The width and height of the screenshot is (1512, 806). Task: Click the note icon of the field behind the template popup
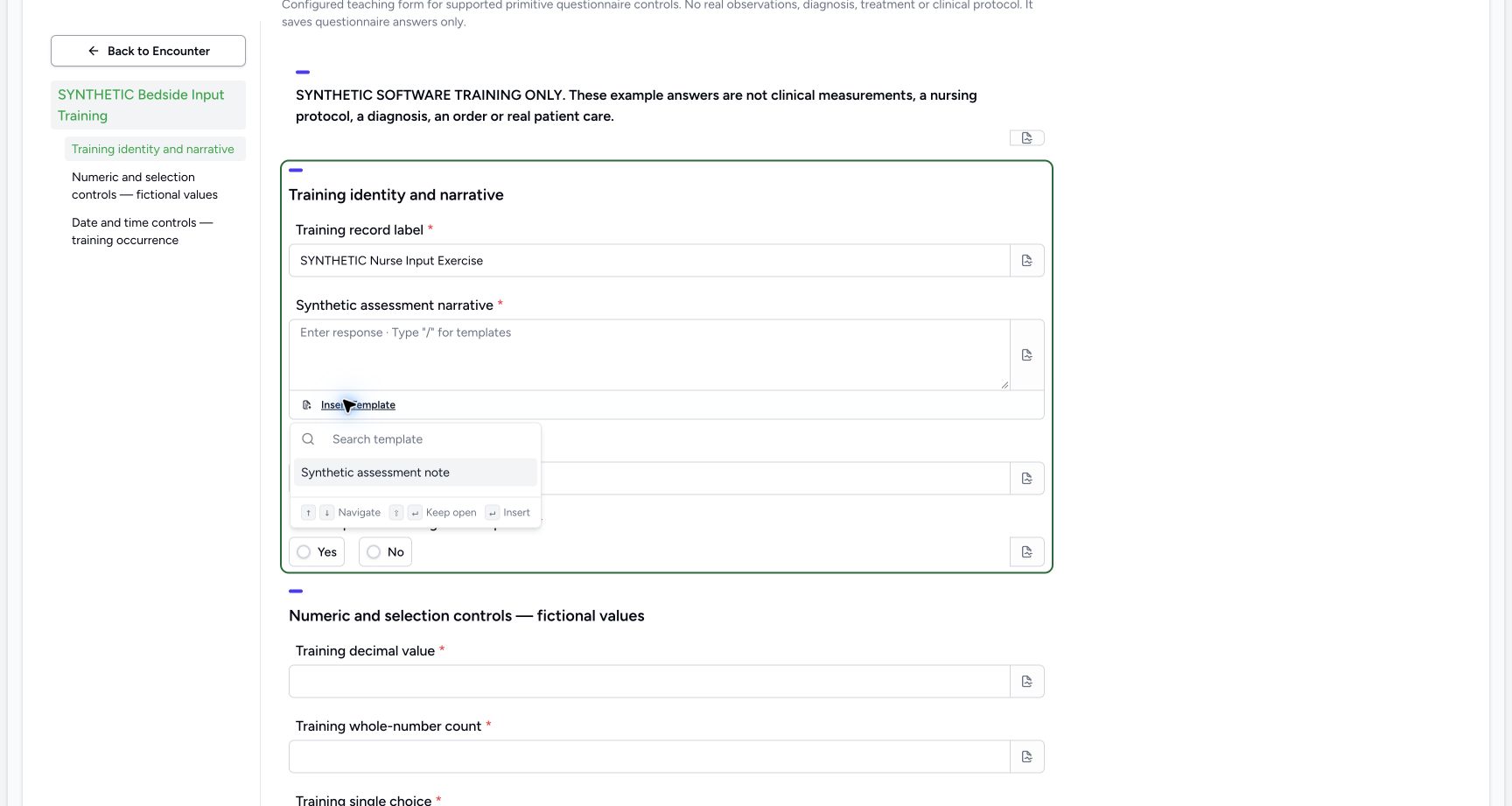point(1027,479)
